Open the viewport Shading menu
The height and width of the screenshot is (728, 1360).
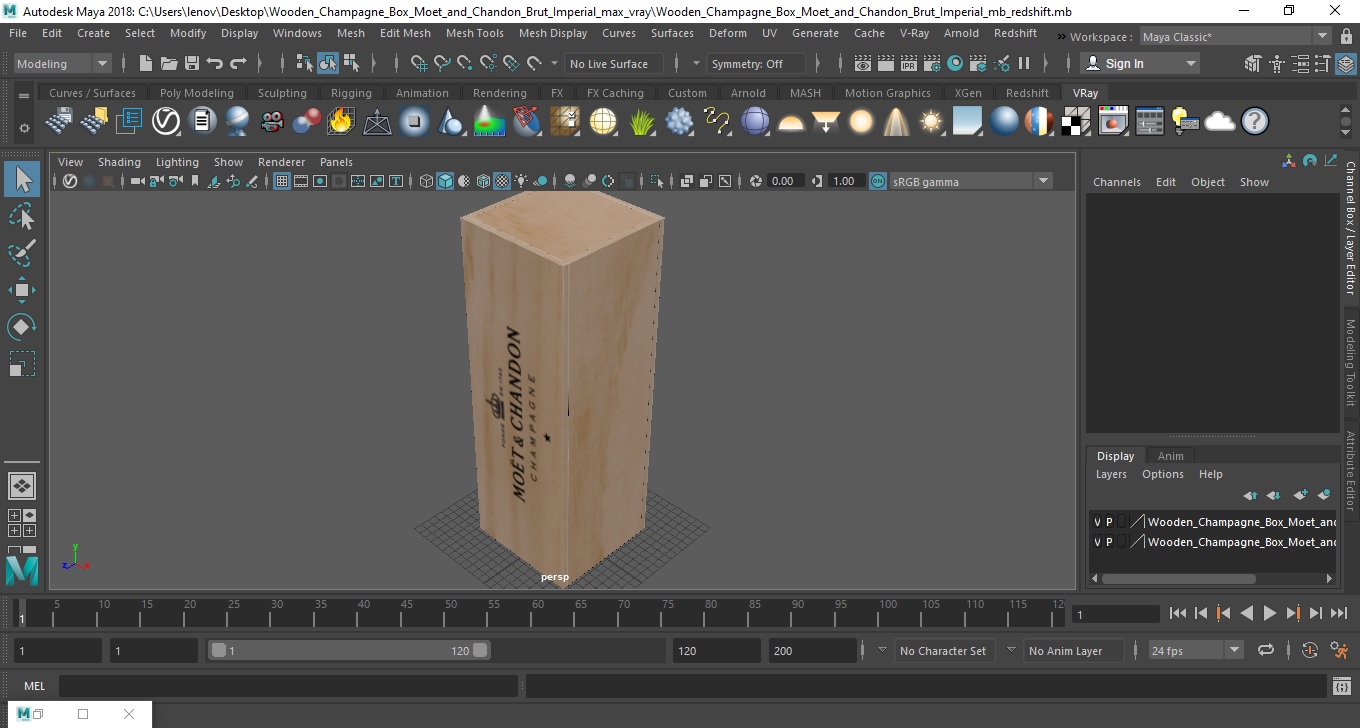point(119,162)
